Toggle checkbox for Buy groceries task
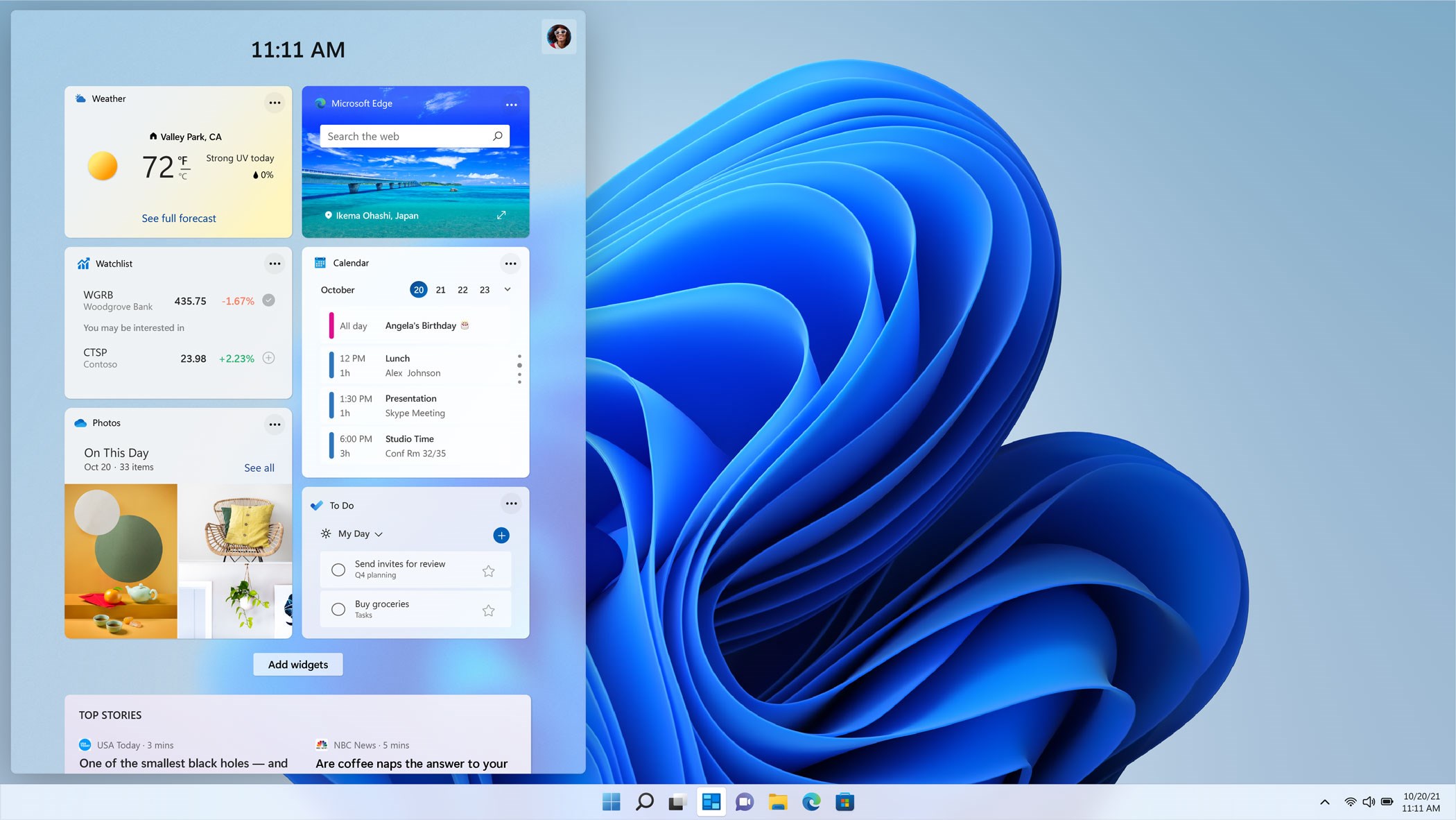The width and height of the screenshot is (1456, 820). point(337,609)
